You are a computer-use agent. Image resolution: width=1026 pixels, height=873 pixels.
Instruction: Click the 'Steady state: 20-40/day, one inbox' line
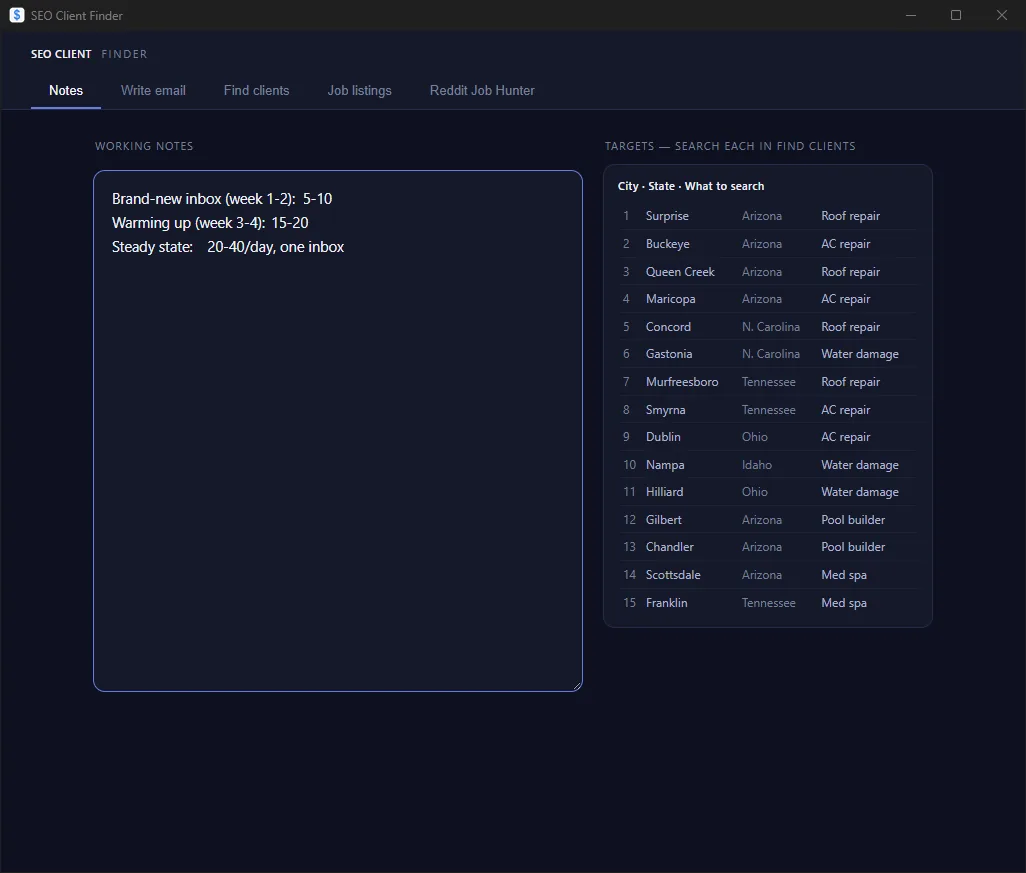pyautogui.click(x=228, y=247)
